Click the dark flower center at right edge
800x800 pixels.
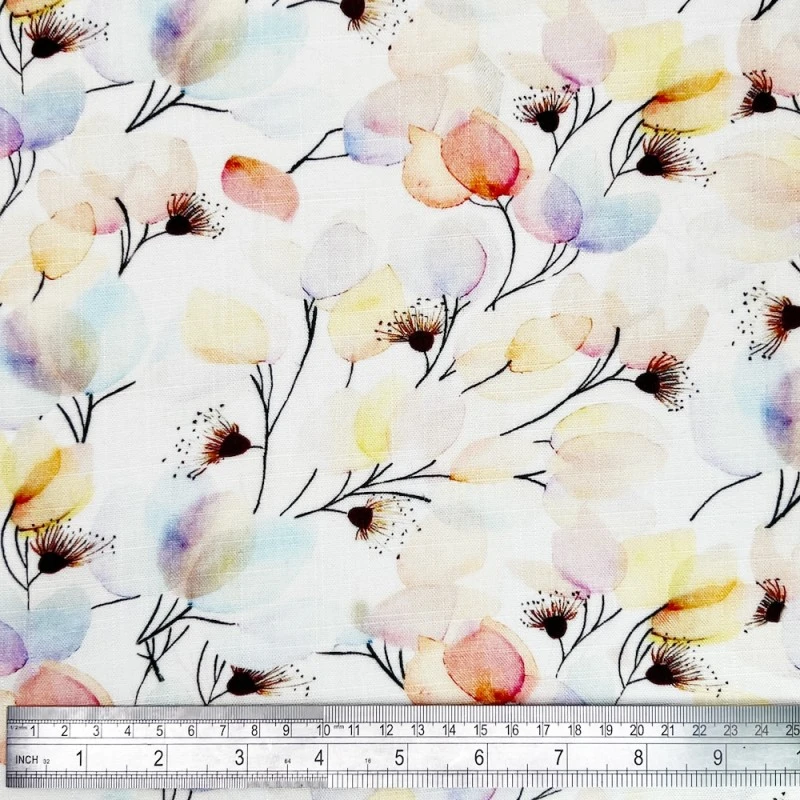(789, 318)
